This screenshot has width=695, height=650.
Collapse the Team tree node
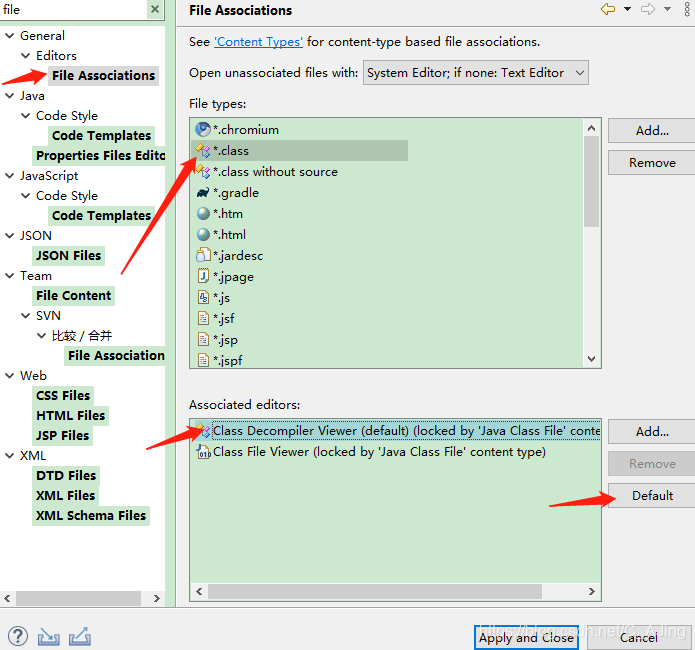[9, 276]
